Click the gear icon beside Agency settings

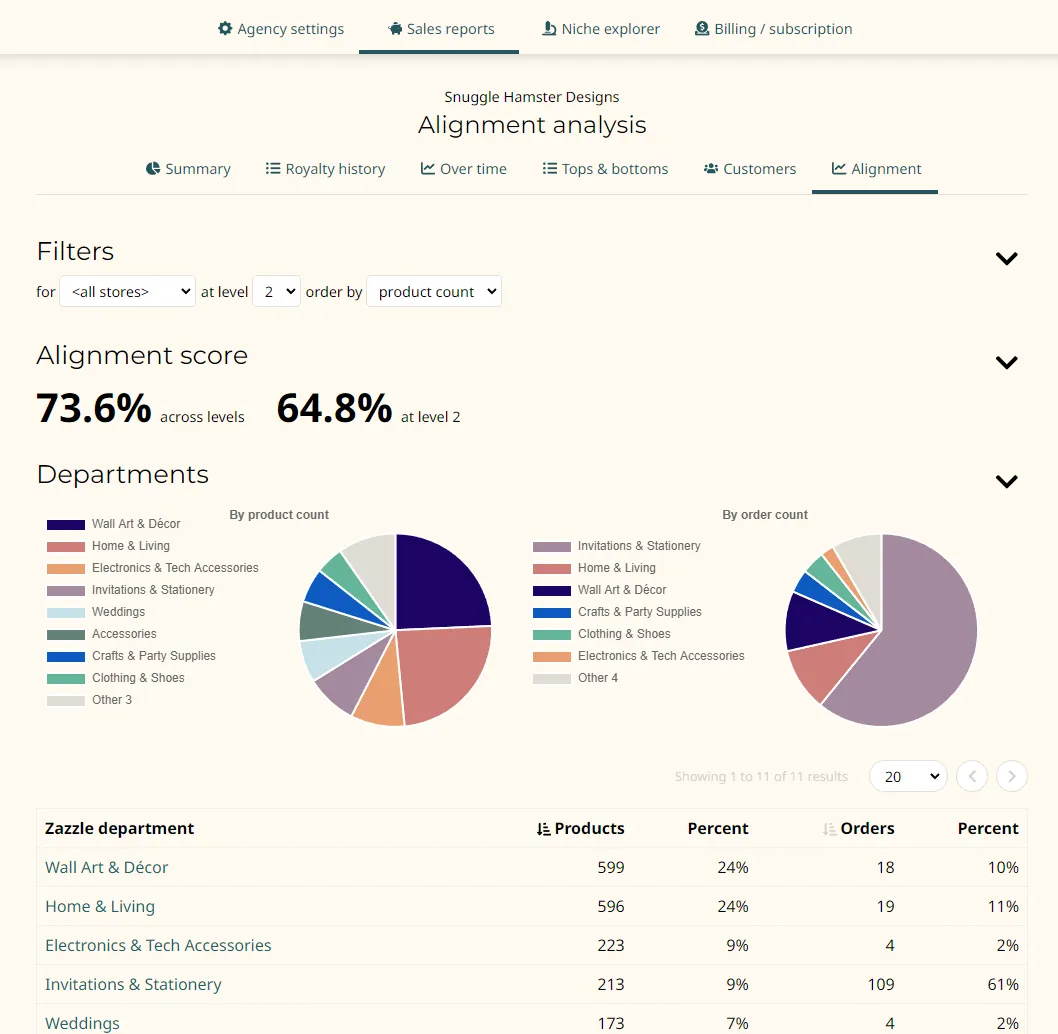(x=225, y=29)
